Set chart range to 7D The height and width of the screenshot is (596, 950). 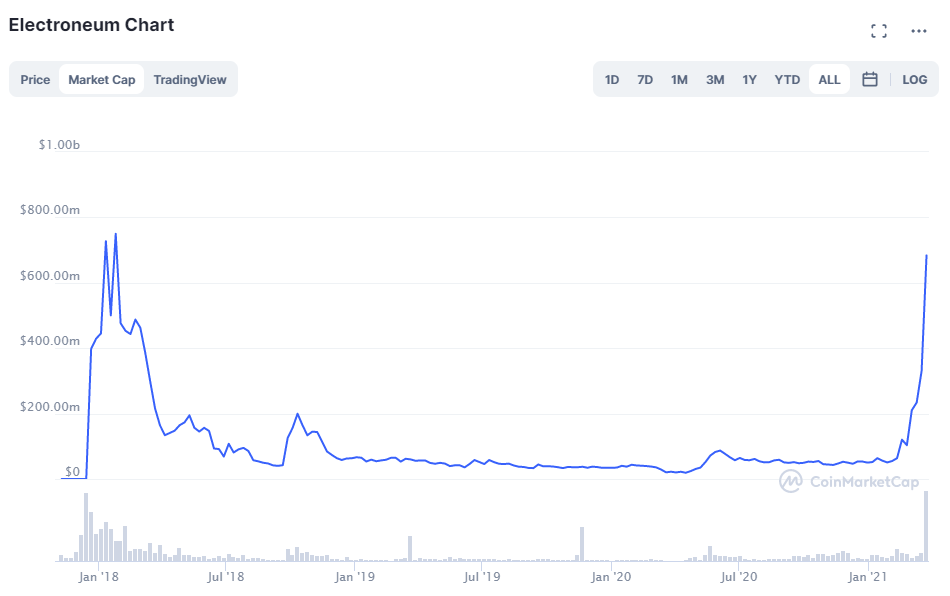click(x=645, y=80)
